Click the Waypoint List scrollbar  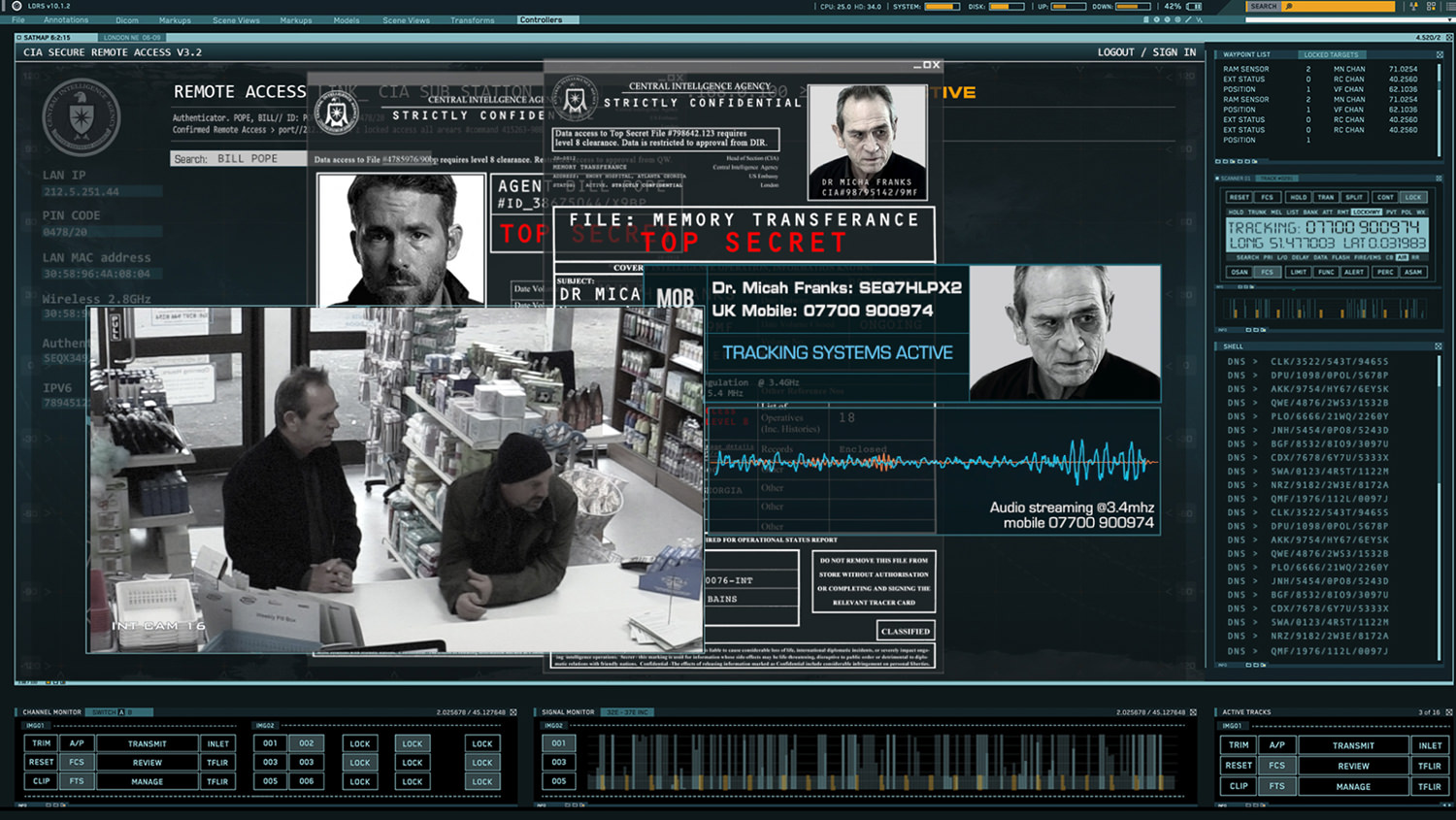(x=1439, y=109)
